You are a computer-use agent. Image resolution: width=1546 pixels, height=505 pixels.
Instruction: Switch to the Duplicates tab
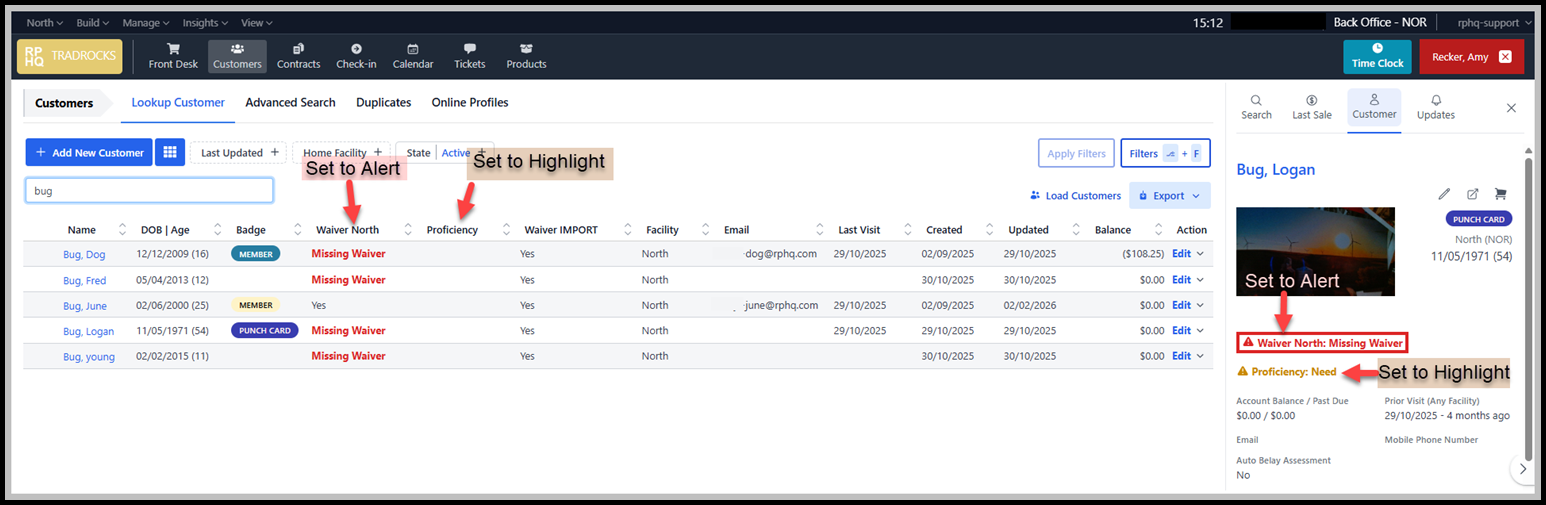pyautogui.click(x=383, y=102)
